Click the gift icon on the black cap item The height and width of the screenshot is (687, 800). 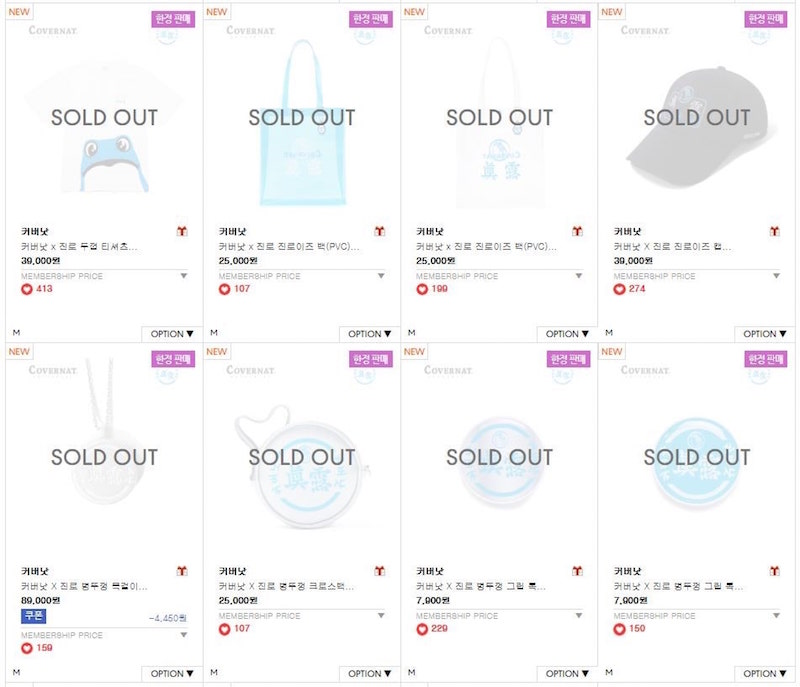(x=775, y=232)
